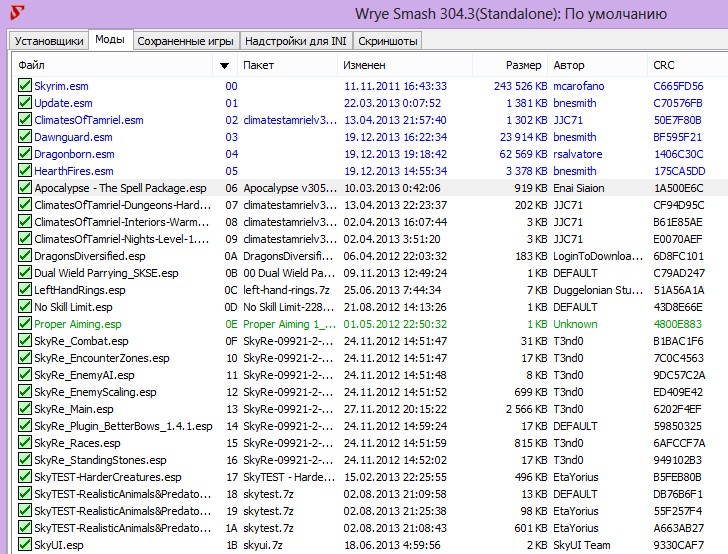Select ClimatesOfTamriel.esm in the list
This screenshot has height=554, width=728.
pos(89,120)
